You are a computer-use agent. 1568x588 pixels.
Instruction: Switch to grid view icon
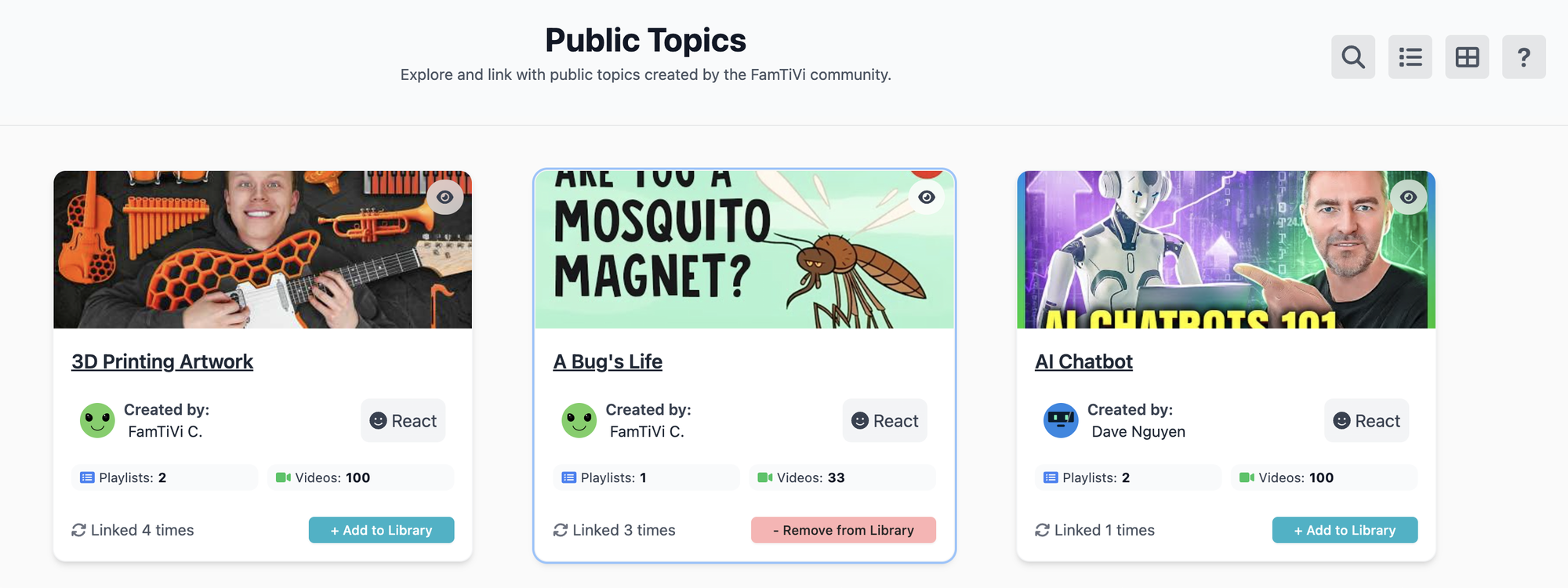point(1467,57)
